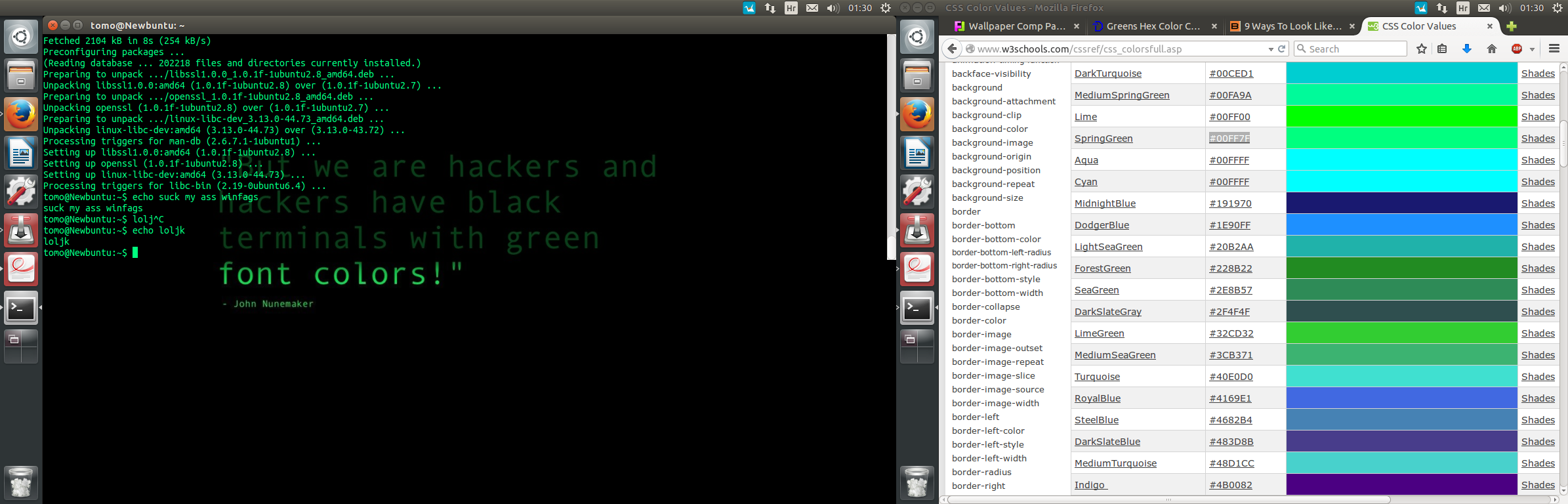The width and height of the screenshot is (1568, 504).
Task: Go to the Firefox home page icon
Action: (1491, 49)
